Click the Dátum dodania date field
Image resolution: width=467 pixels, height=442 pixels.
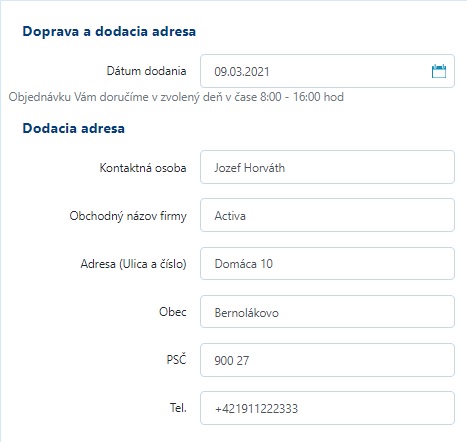point(327,71)
